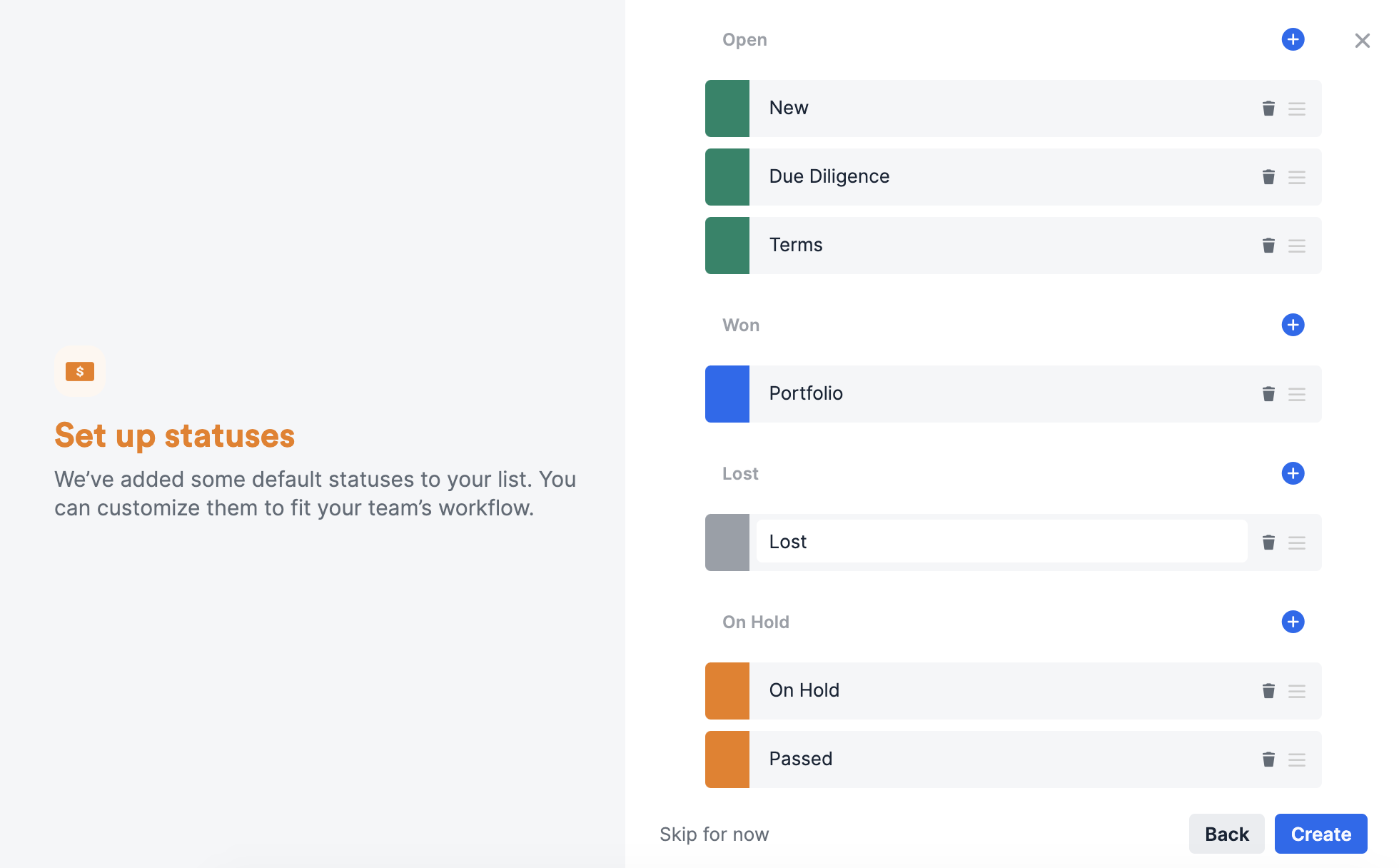This screenshot has width=1399, height=868.
Task: Delete the Due Diligence status
Action: point(1268,177)
